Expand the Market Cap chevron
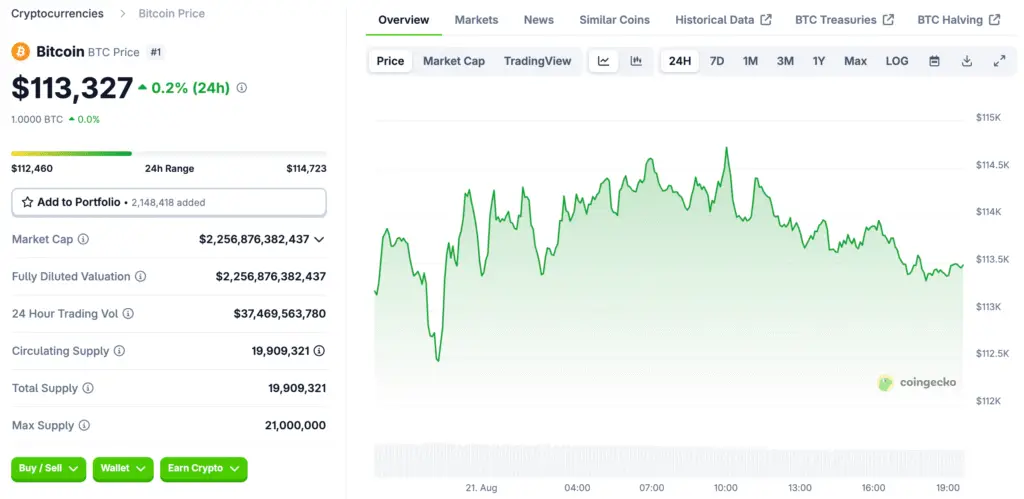 click(319, 240)
